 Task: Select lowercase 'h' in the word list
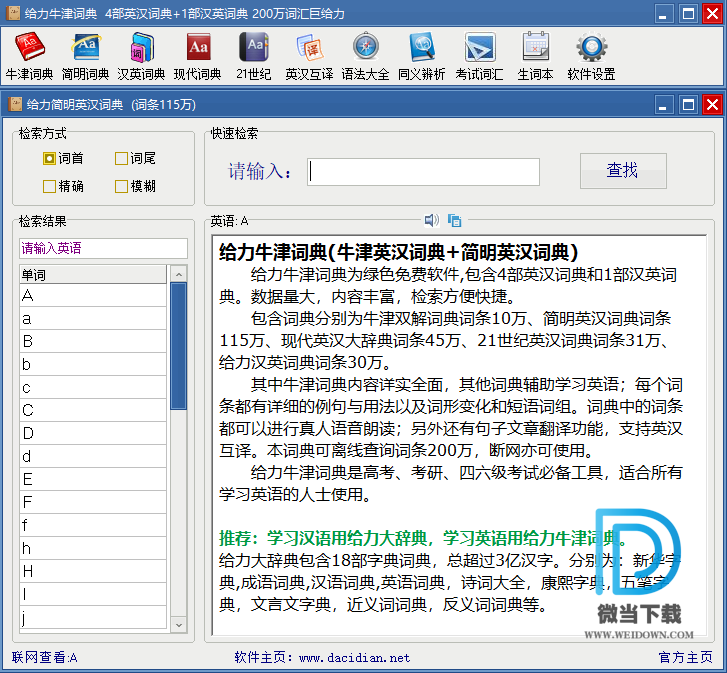(93, 548)
